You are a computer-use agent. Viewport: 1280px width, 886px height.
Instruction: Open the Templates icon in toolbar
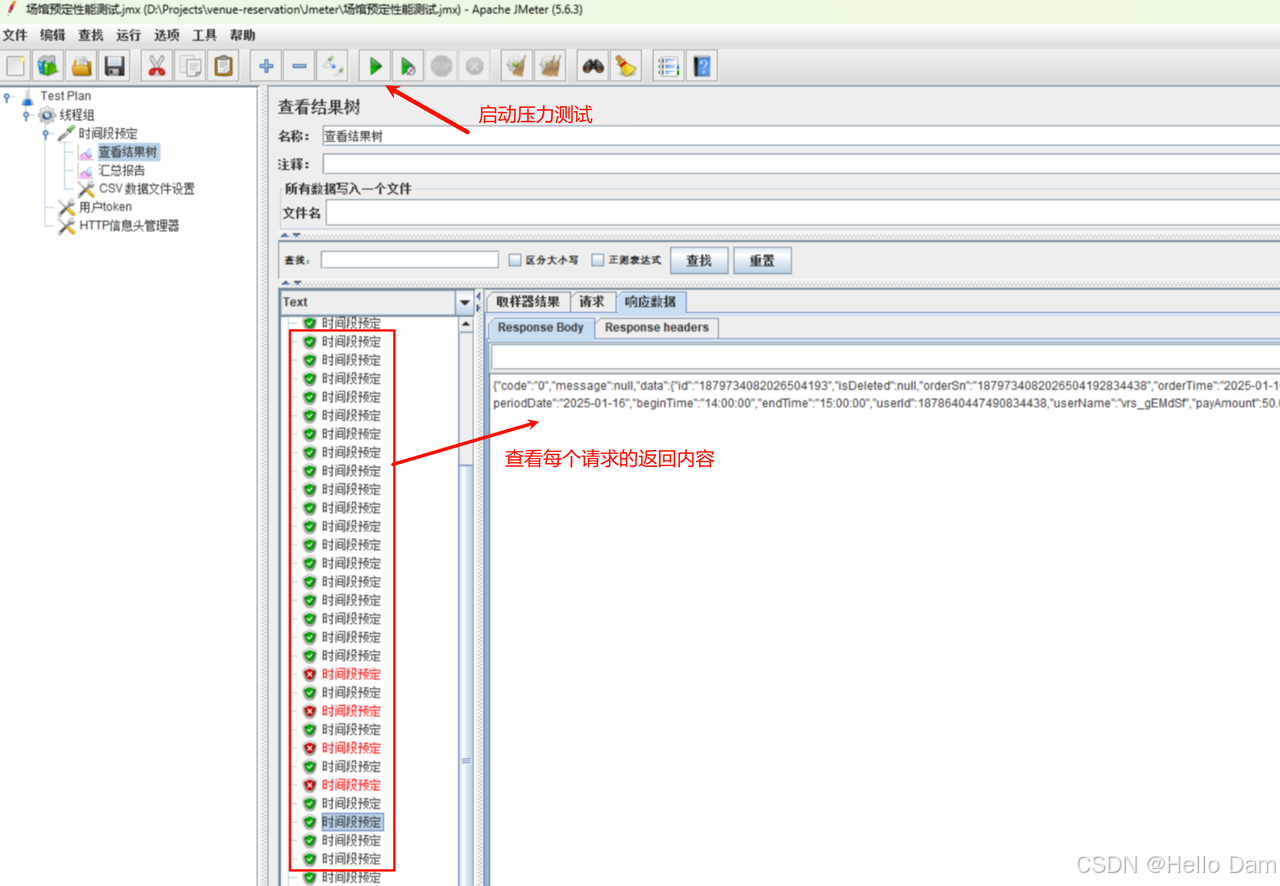coord(48,66)
